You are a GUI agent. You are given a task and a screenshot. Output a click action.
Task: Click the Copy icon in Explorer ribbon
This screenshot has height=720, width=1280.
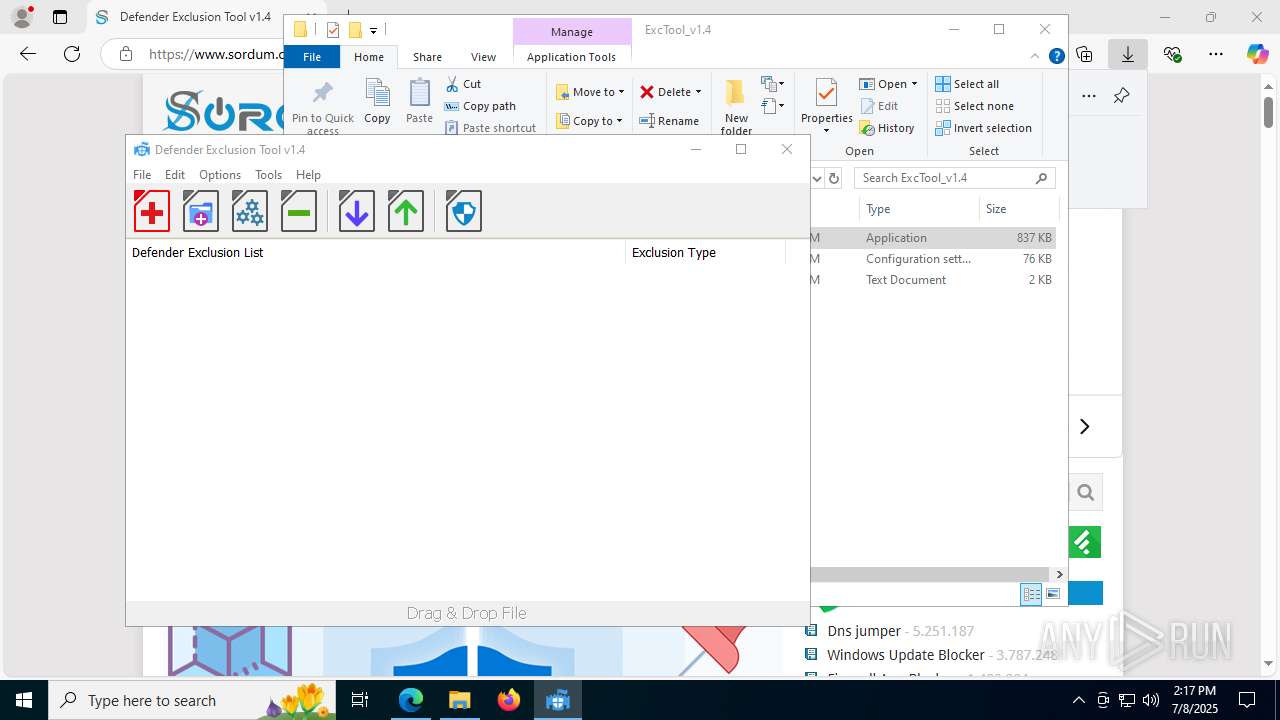point(377,101)
